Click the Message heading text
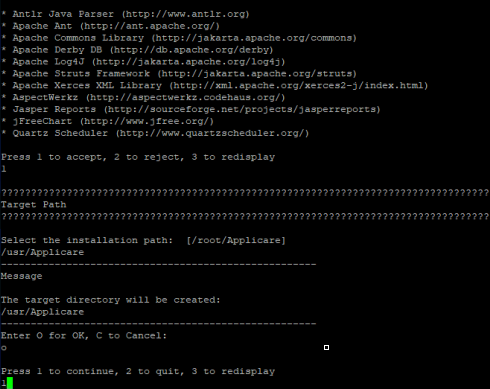 tap(21, 276)
